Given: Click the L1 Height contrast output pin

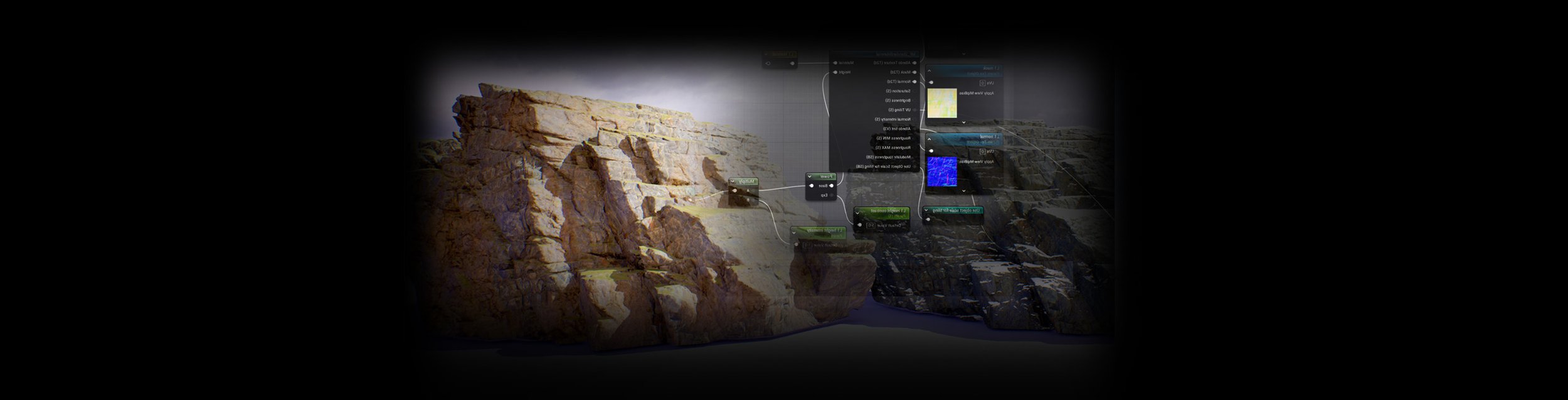Looking at the screenshot, I should click(859, 225).
